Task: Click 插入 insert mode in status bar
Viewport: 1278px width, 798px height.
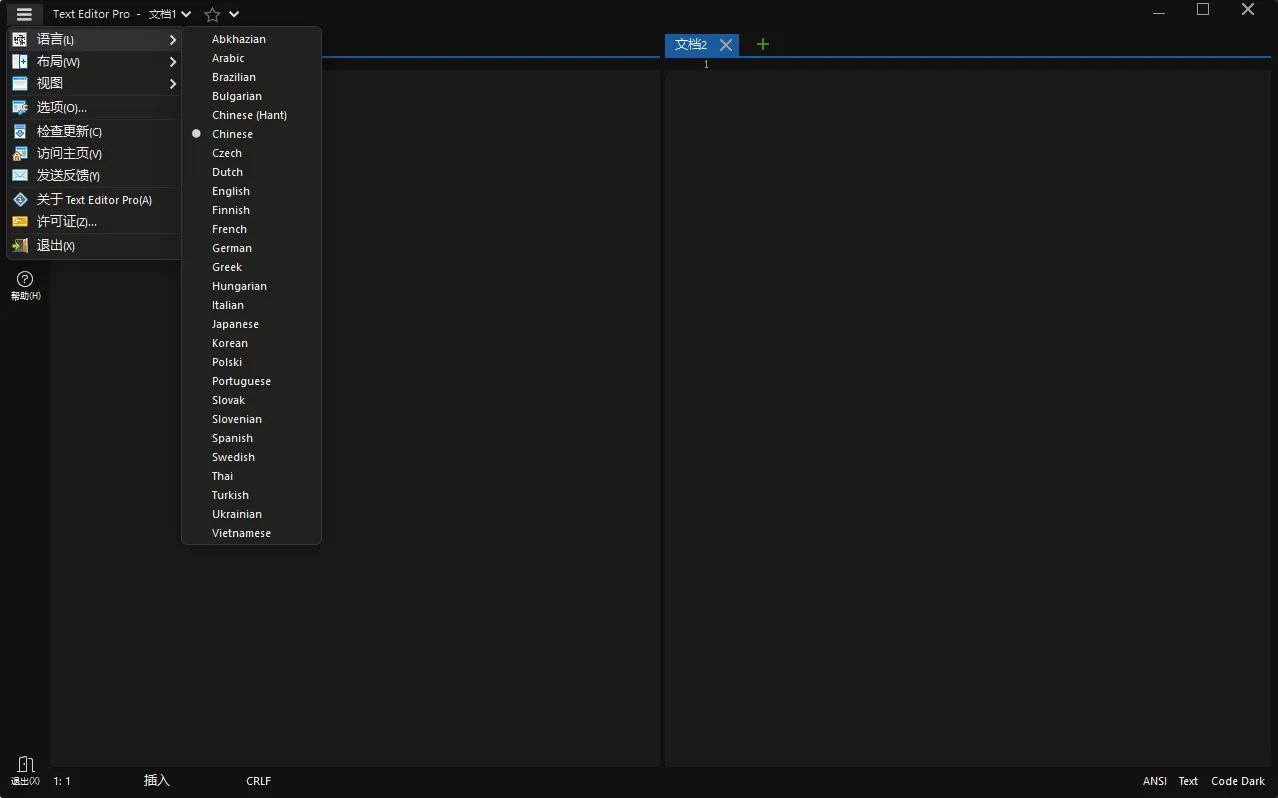Action: (x=157, y=781)
